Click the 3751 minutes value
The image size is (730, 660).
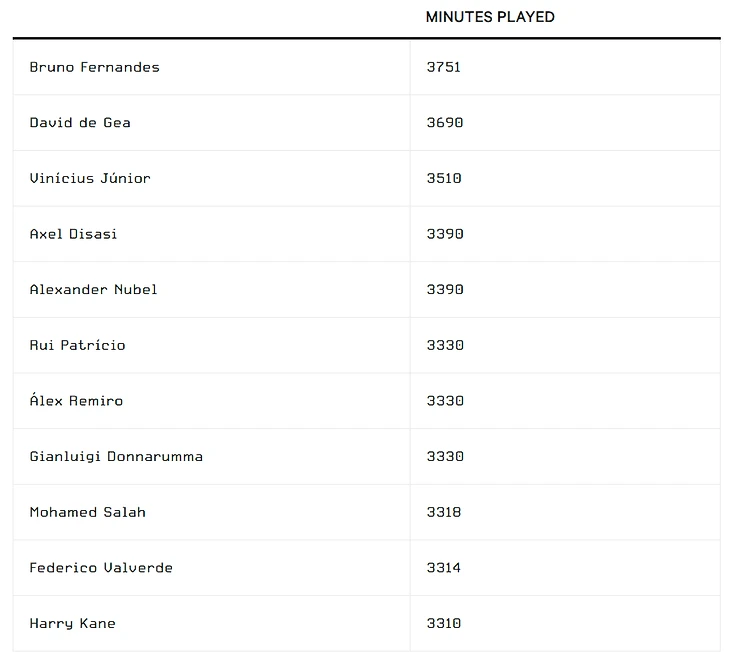click(x=444, y=67)
